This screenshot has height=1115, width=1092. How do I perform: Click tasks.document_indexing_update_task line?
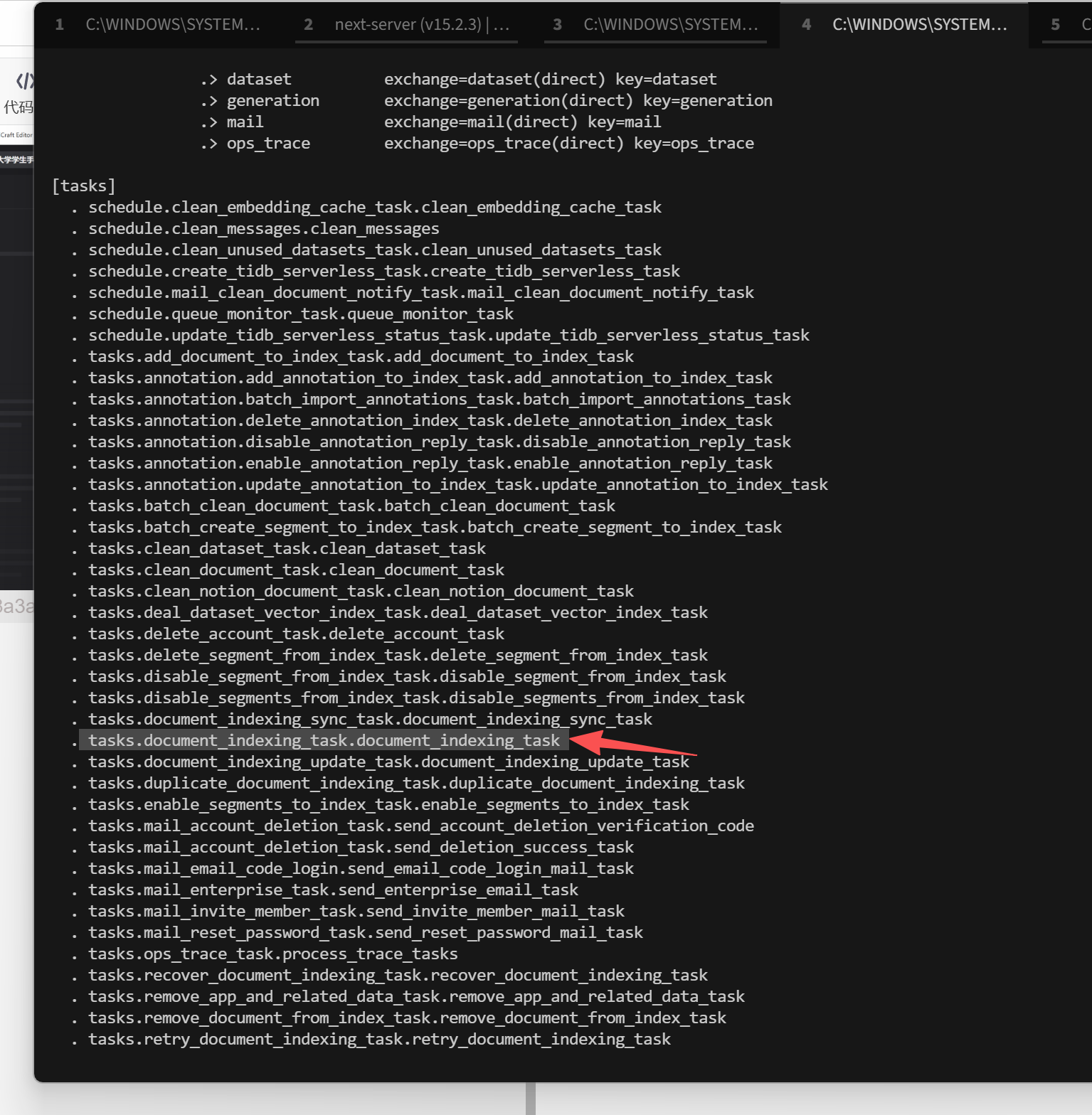click(388, 762)
